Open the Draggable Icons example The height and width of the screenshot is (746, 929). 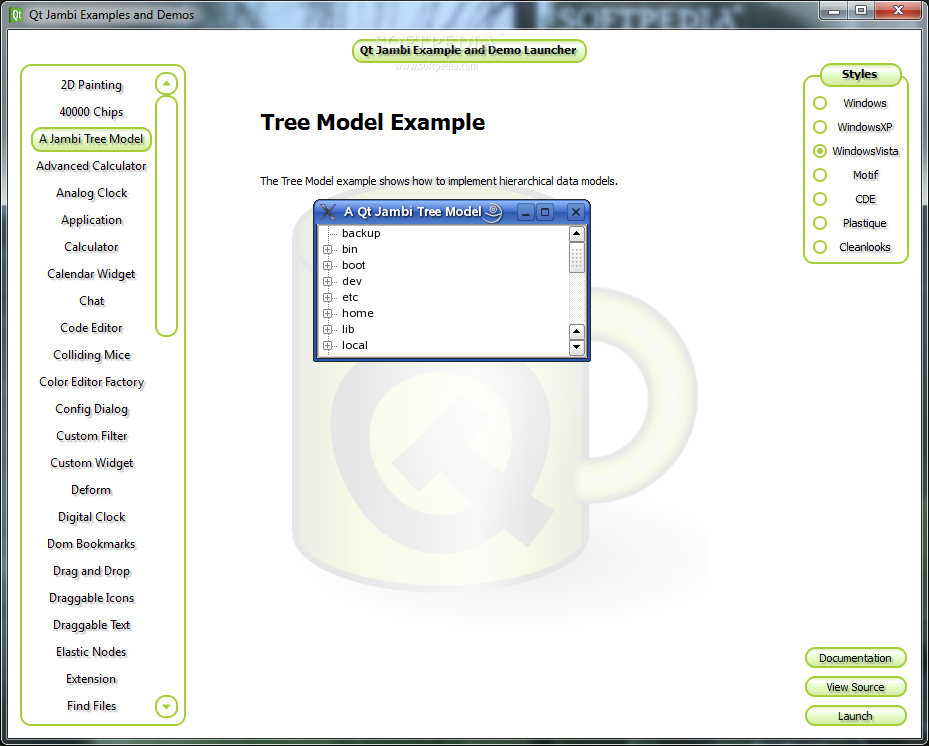coord(91,598)
